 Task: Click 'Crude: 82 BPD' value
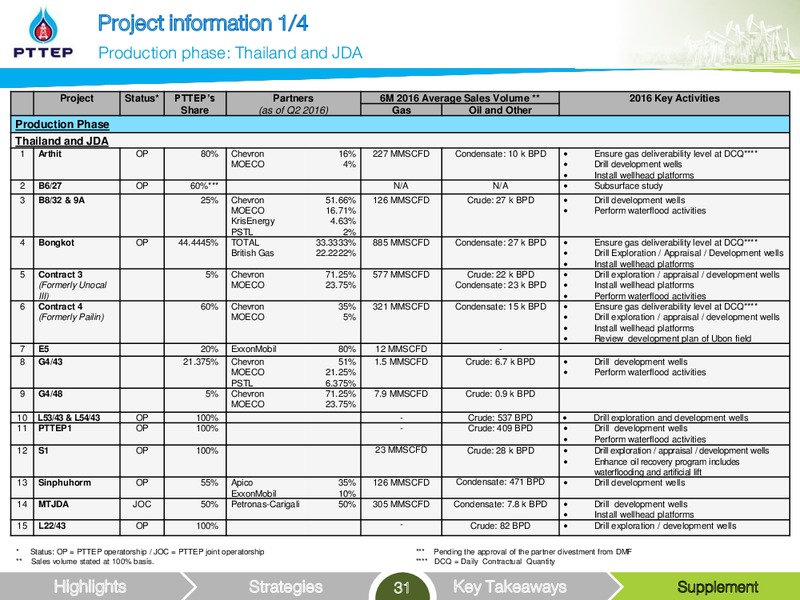pos(500,526)
